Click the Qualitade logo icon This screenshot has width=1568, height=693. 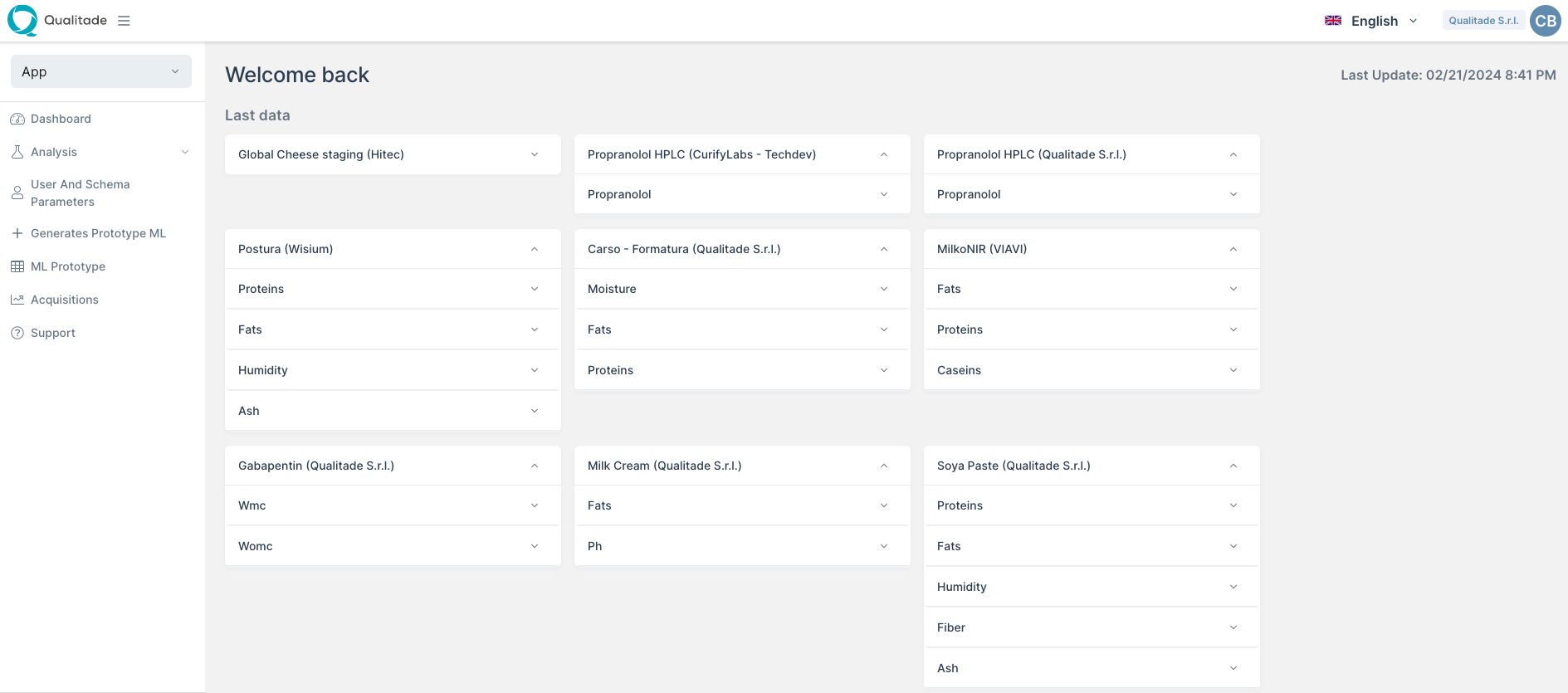[22, 21]
